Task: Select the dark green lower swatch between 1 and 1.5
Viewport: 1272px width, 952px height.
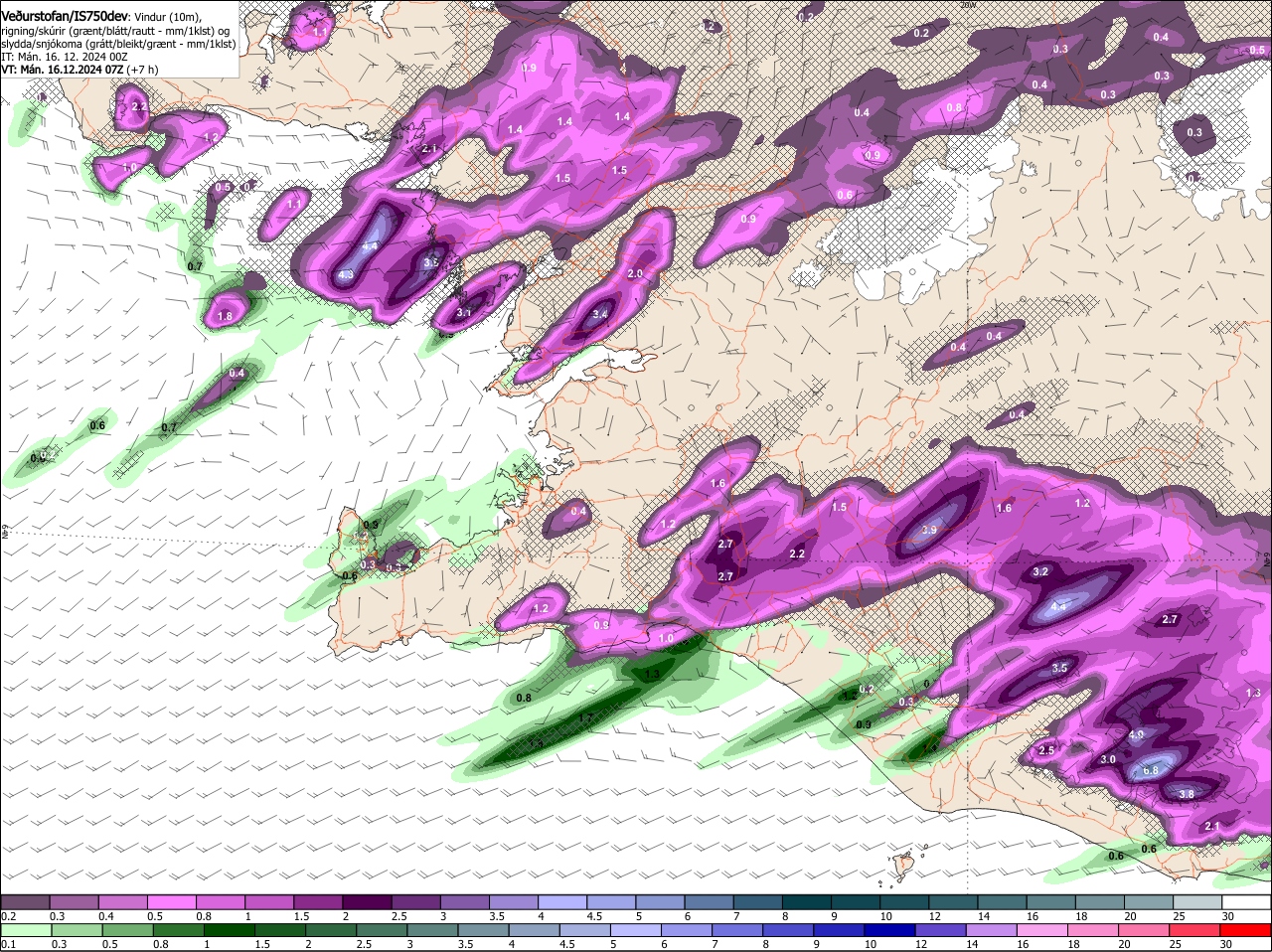Action: tap(230, 930)
